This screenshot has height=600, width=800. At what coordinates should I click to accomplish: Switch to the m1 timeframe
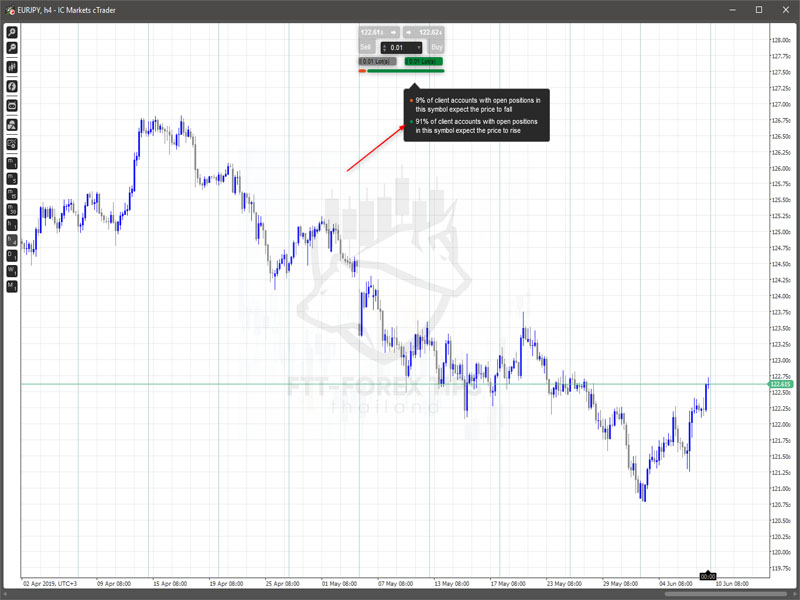(x=12, y=163)
